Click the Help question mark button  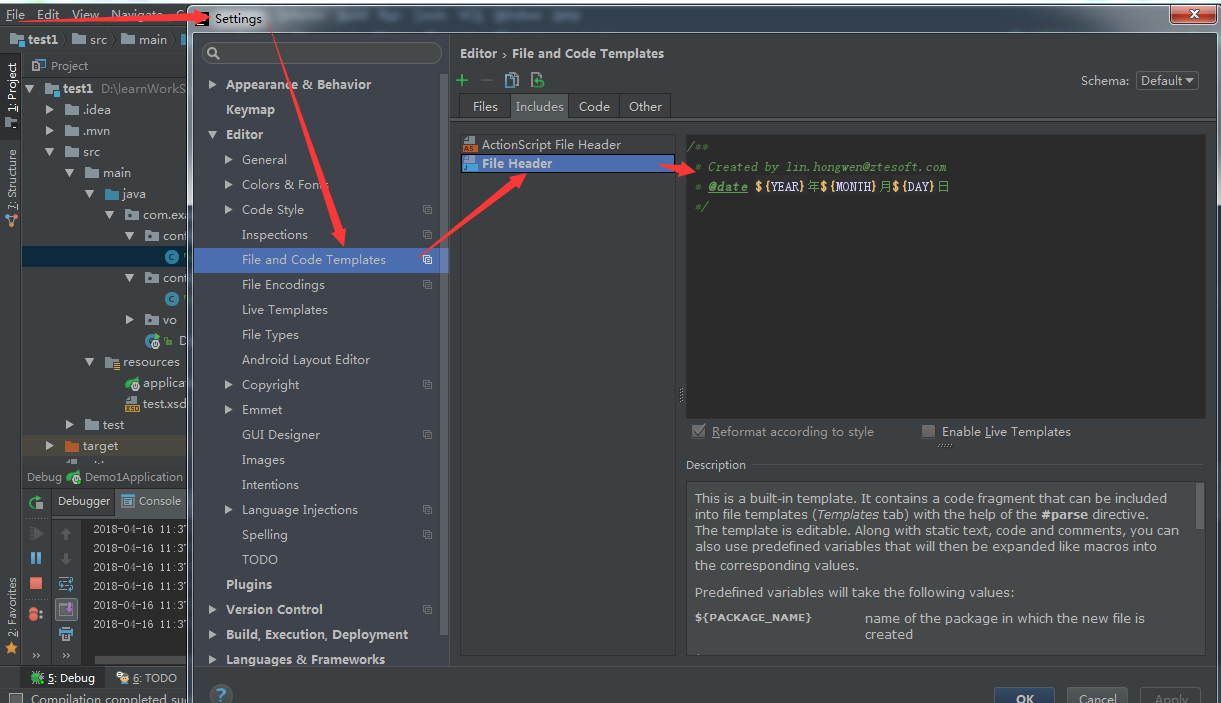222,693
